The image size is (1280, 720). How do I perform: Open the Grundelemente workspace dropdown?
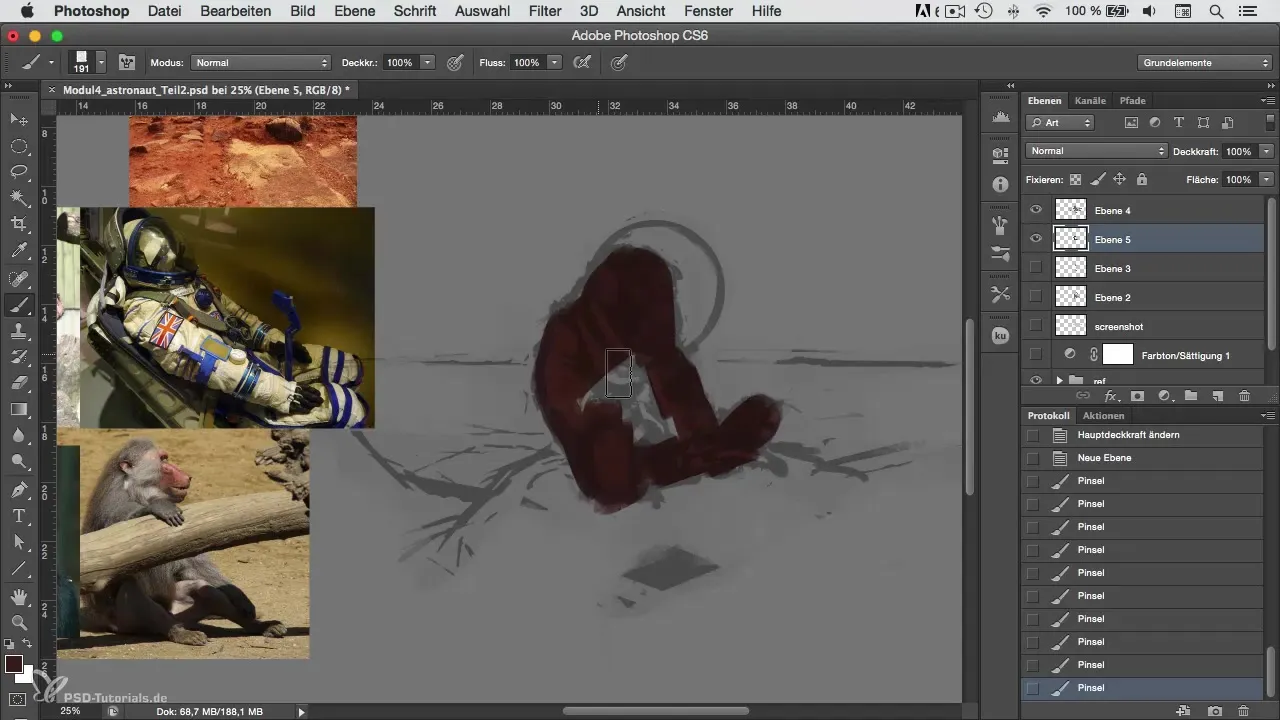(x=1204, y=62)
